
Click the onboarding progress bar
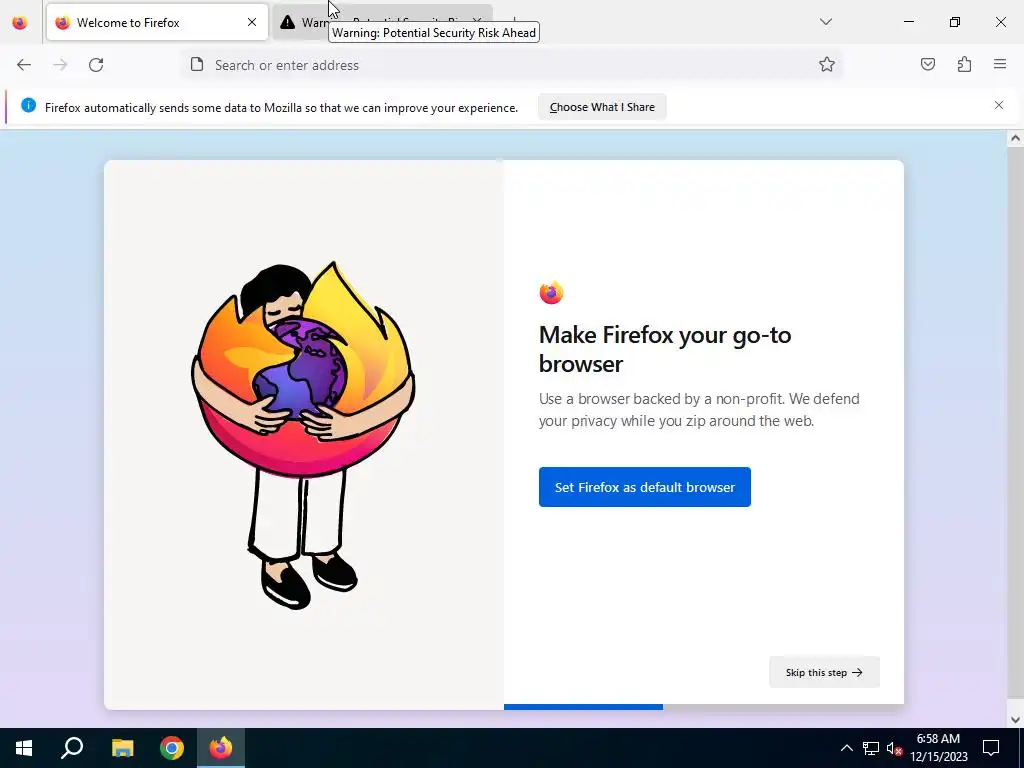[x=703, y=707]
